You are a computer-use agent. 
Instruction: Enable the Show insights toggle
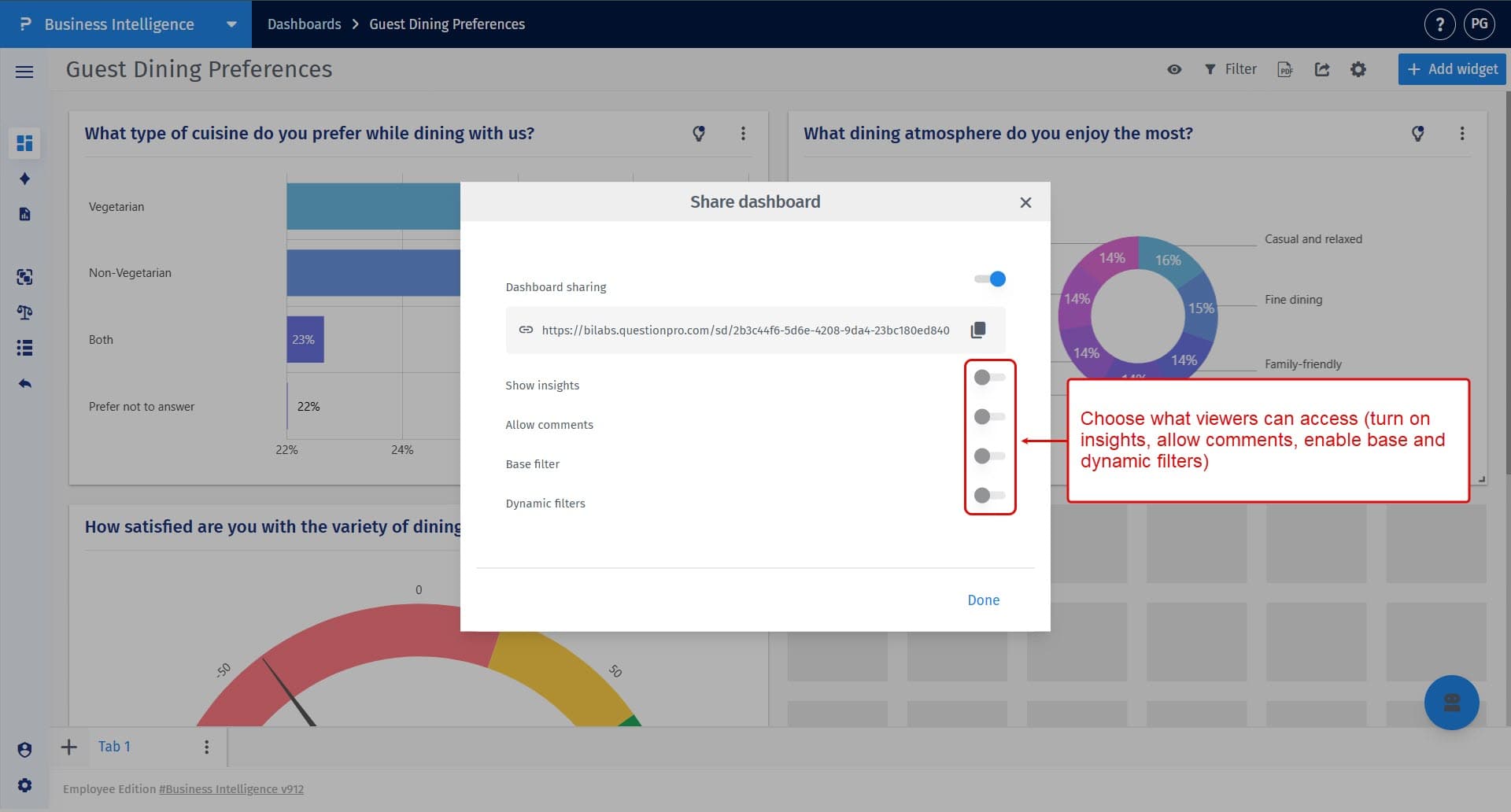[989, 377]
